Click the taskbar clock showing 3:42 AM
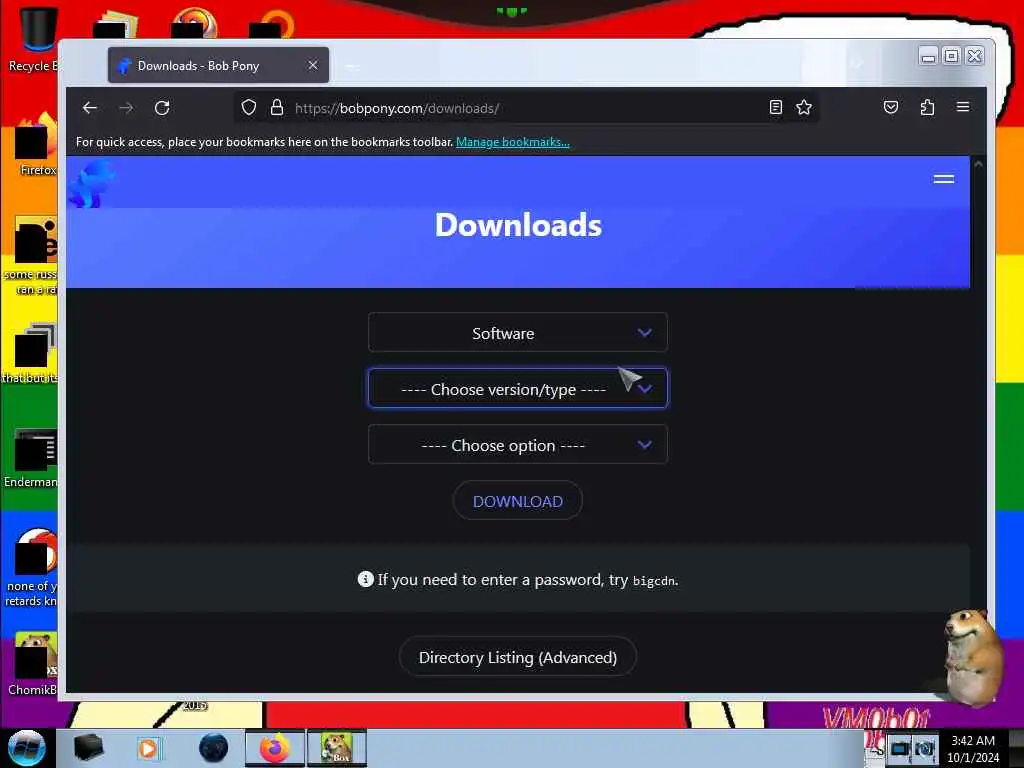 [x=973, y=748]
